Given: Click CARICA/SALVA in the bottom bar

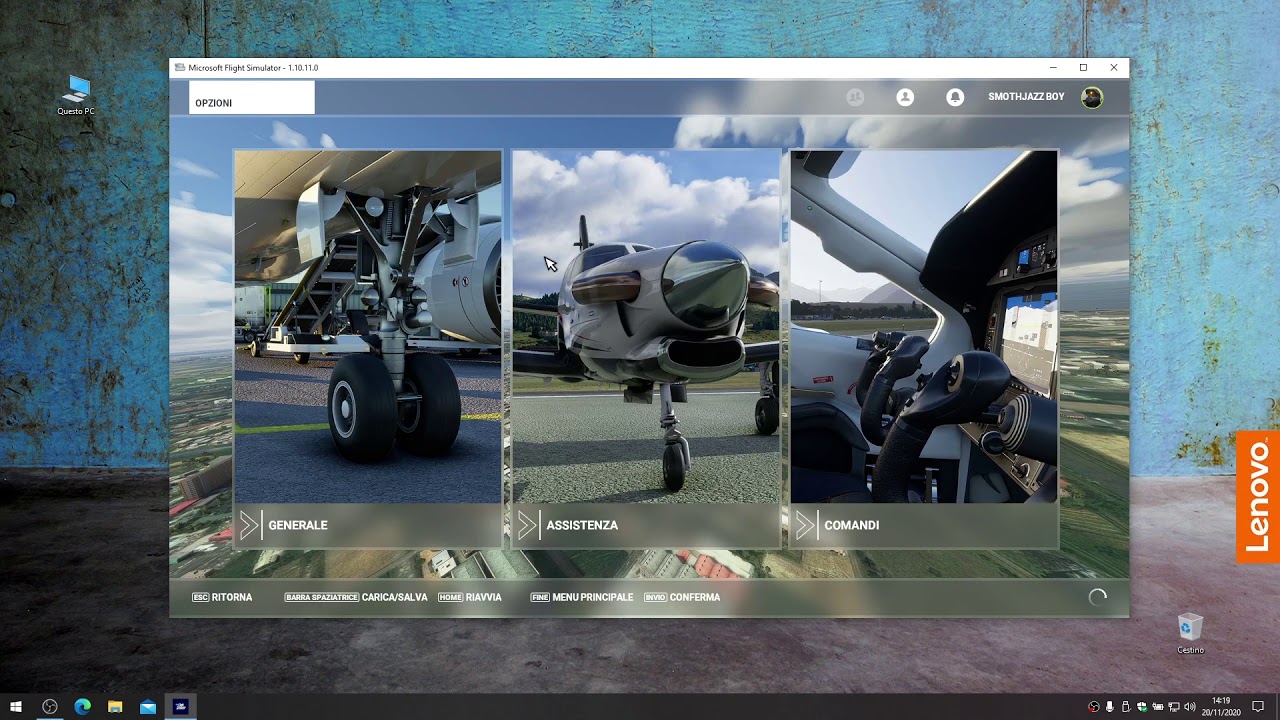Looking at the screenshot, I should (x=395, y=597).
